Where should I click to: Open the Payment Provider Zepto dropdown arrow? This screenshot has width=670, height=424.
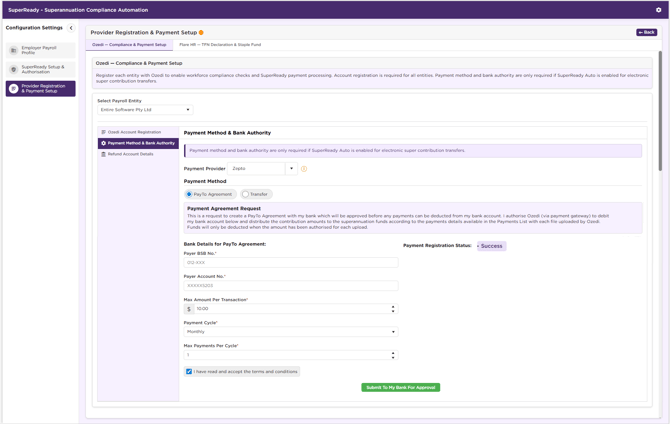tap(291, 168)
